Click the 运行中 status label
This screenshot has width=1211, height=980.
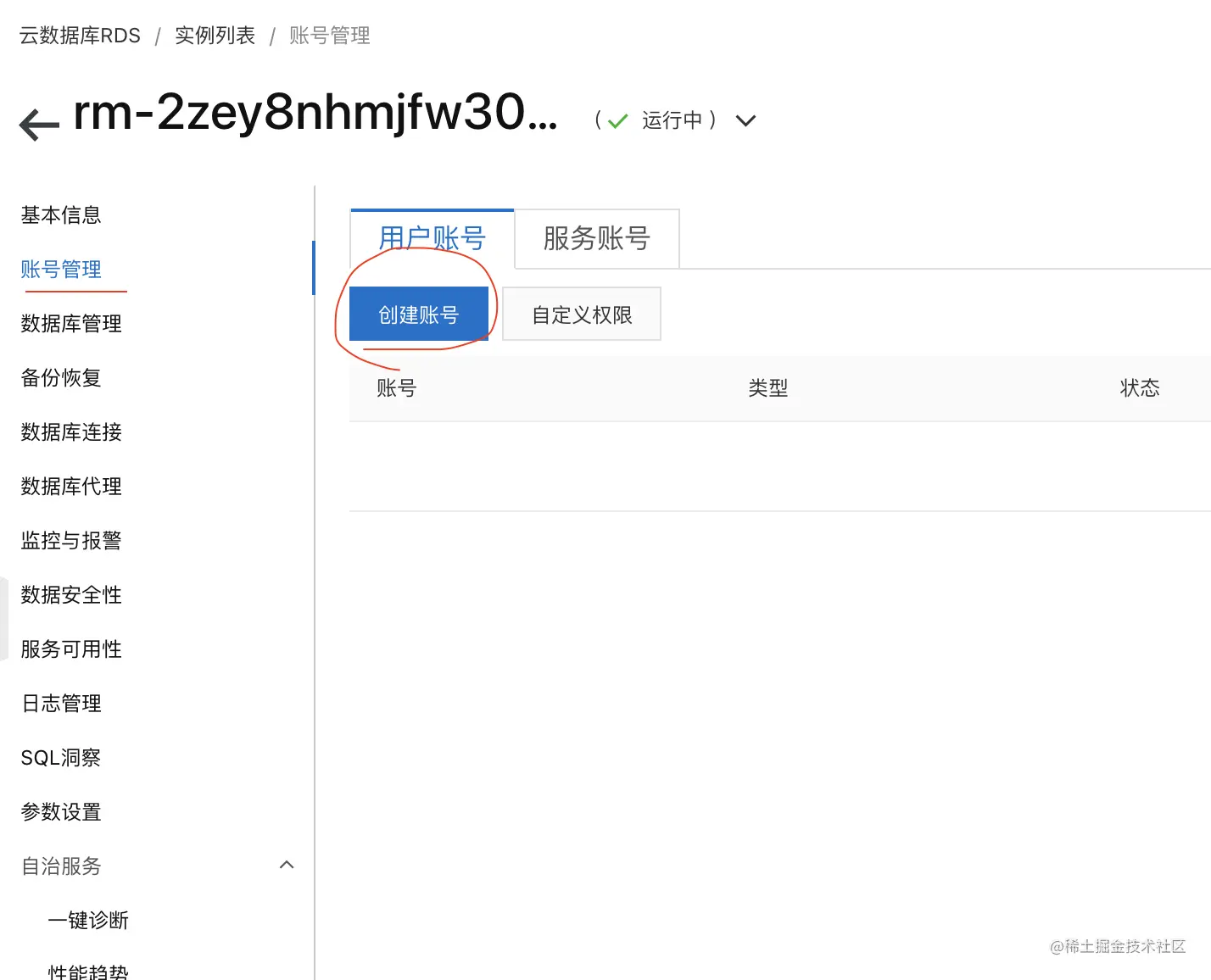(x=672, y=120)
